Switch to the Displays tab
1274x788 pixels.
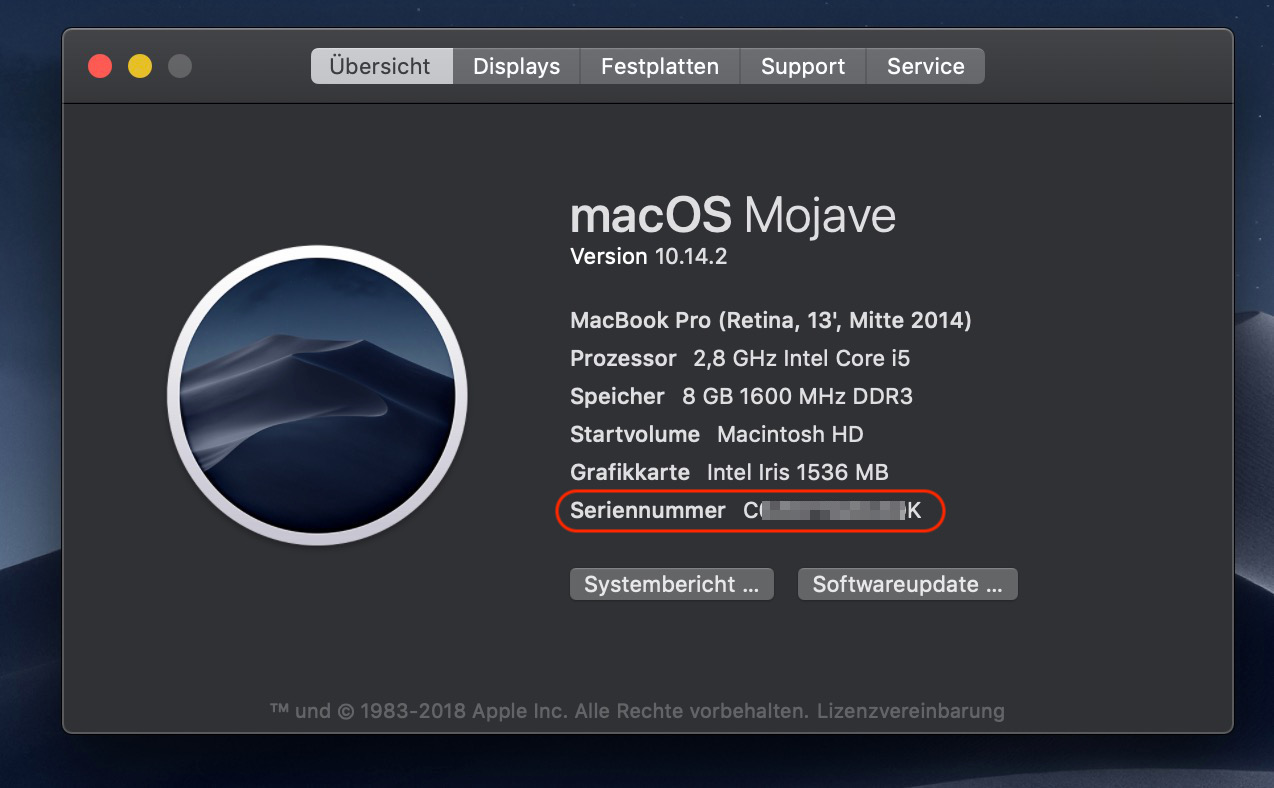(516, 67)
